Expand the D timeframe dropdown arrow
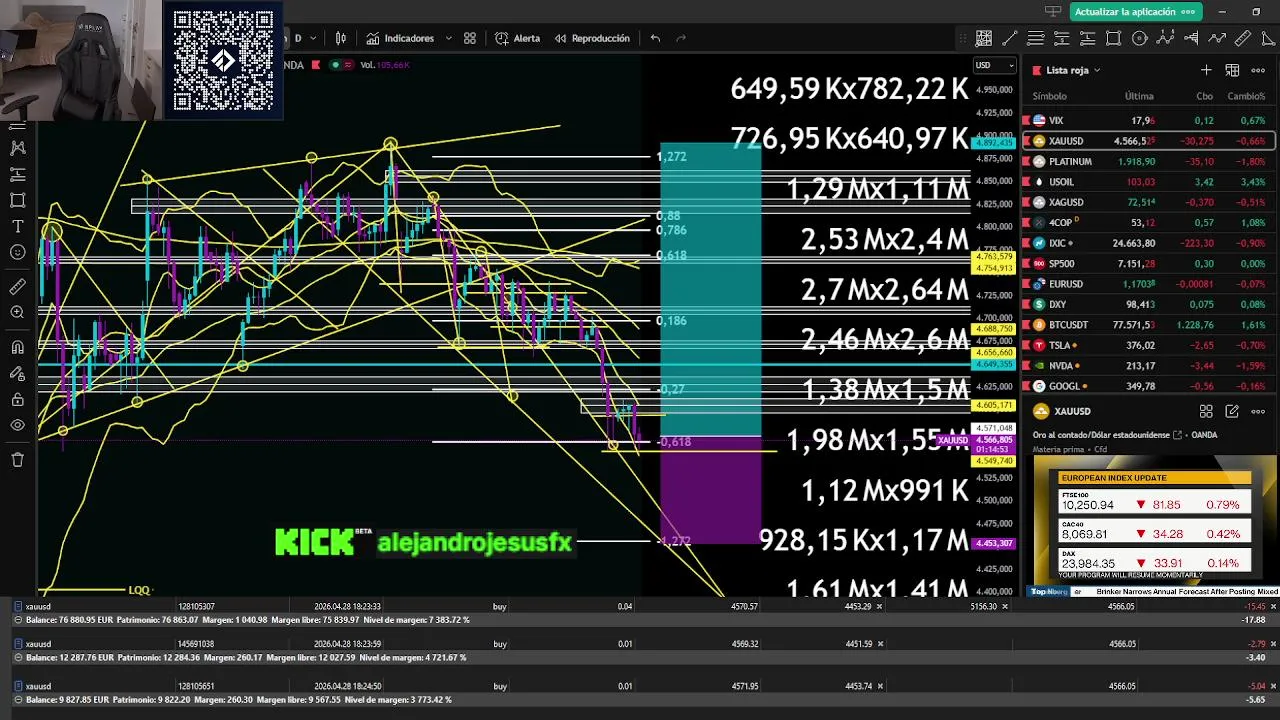Screen dimensions: 1280x720 pos(313,38)
